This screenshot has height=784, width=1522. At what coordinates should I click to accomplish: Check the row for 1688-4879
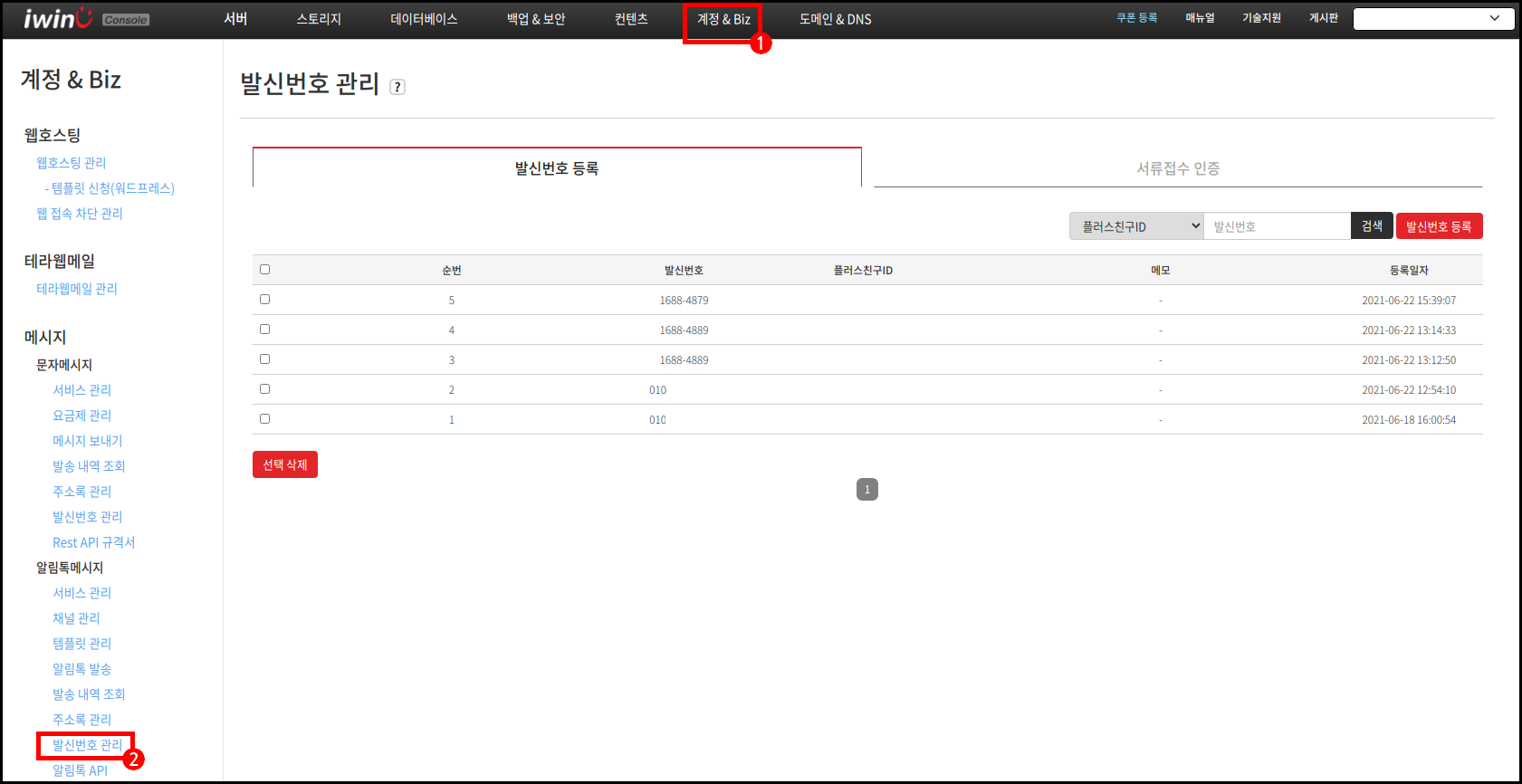[264, 300]
